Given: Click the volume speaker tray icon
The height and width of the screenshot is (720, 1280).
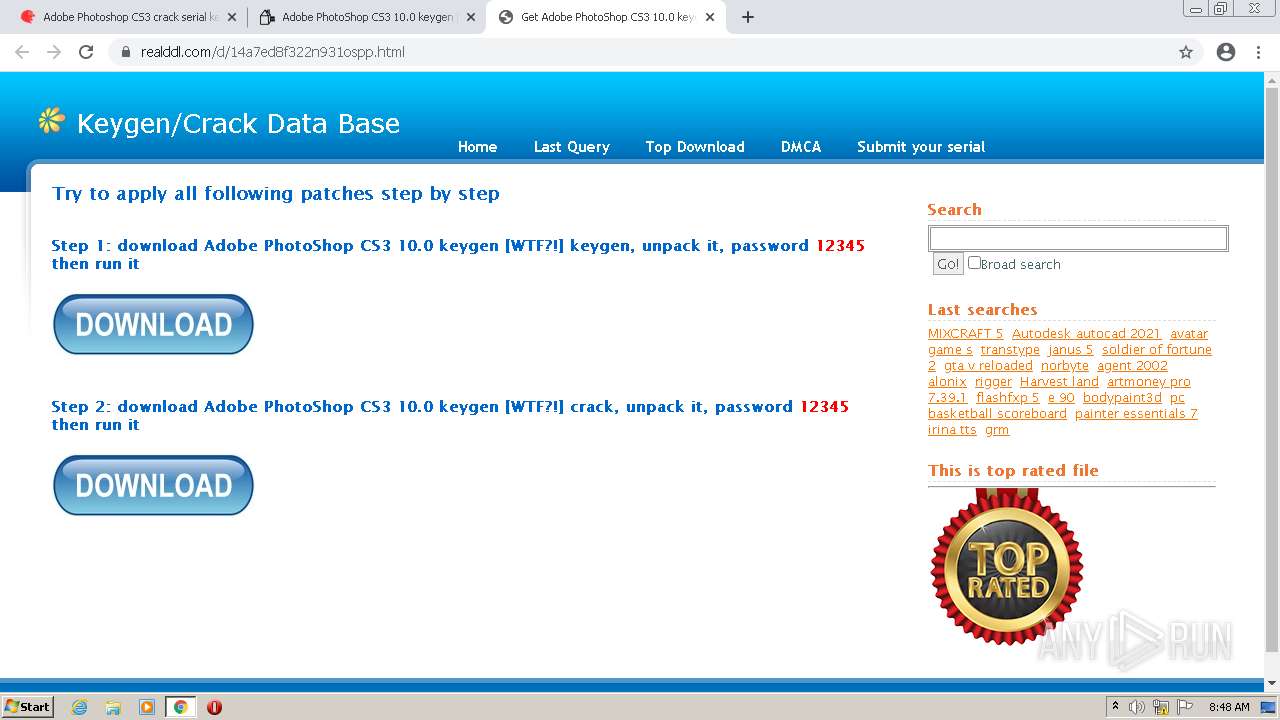Looking at the screenshot, I should [1137, 707].
